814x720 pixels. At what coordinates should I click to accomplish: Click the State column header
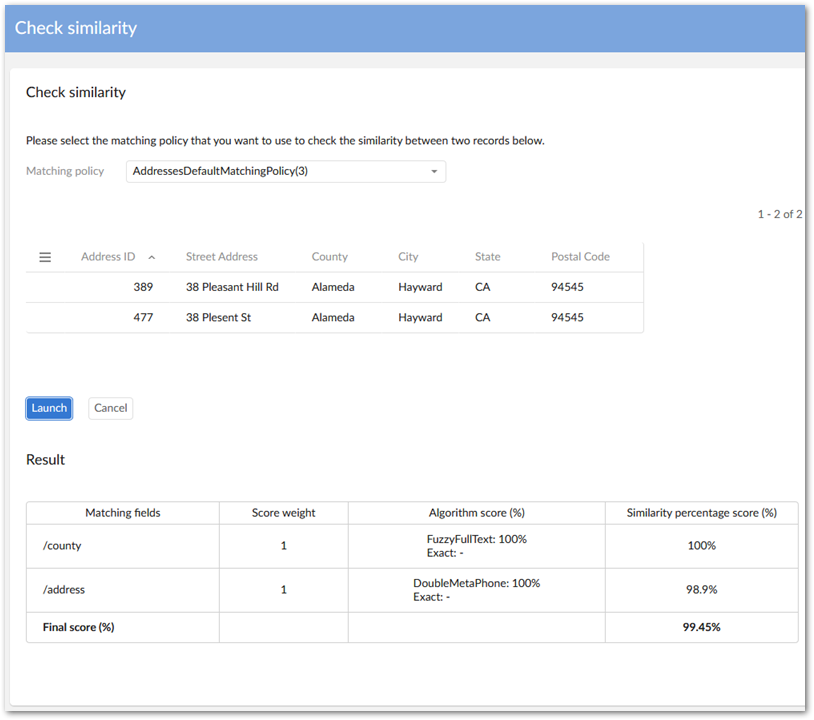point(487,257)
